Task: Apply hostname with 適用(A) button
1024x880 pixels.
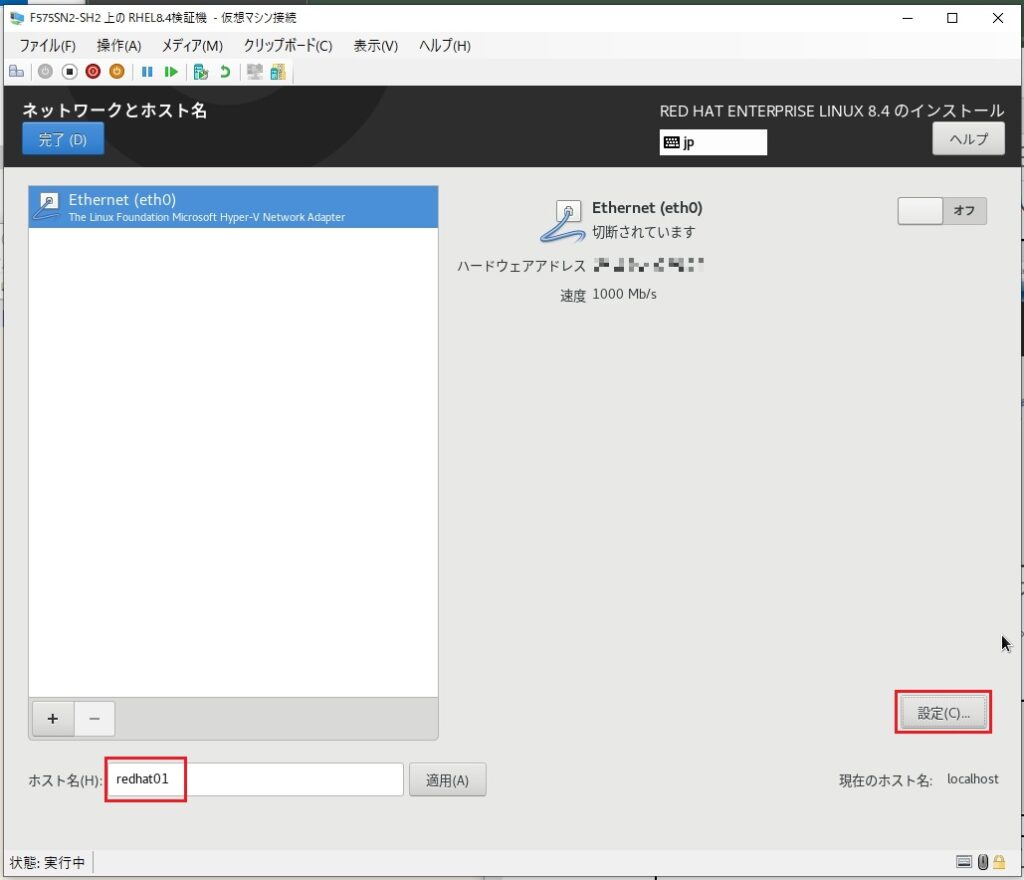Action: (447, 780)
